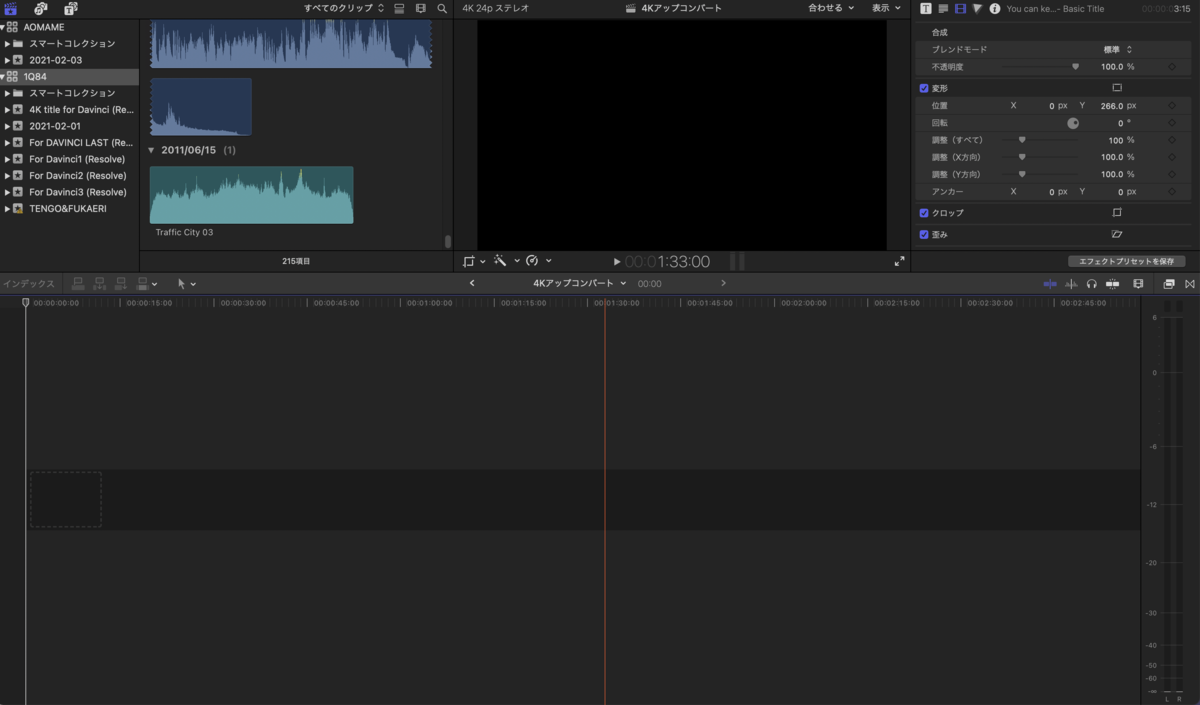
Task: Switch browser to filmstrip view icon
Action: (x=420, y=8)
